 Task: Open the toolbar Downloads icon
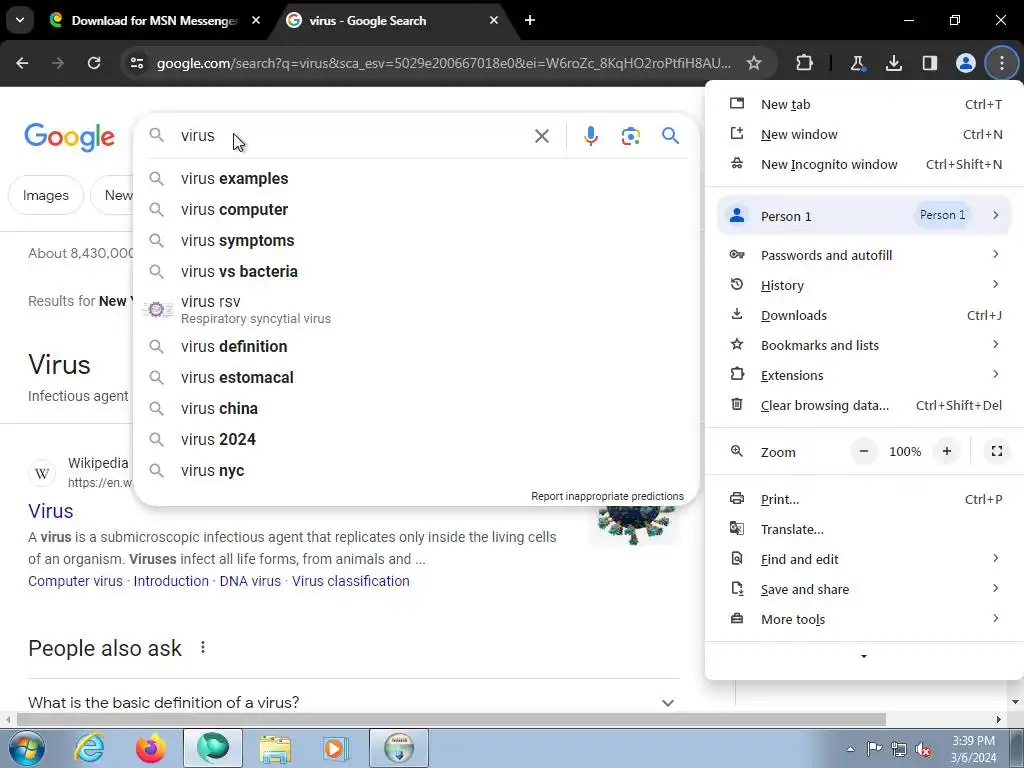(893, 63)
